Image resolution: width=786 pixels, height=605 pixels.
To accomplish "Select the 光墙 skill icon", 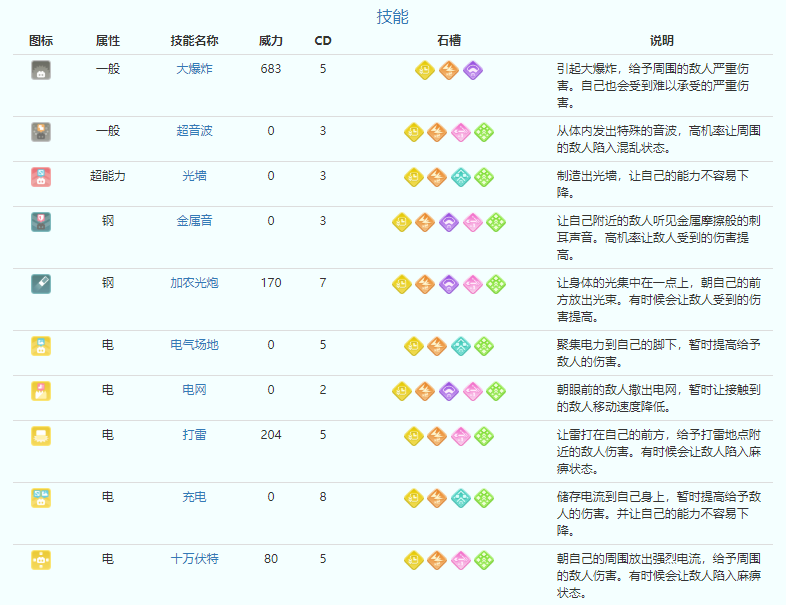I will click(41, 176).
